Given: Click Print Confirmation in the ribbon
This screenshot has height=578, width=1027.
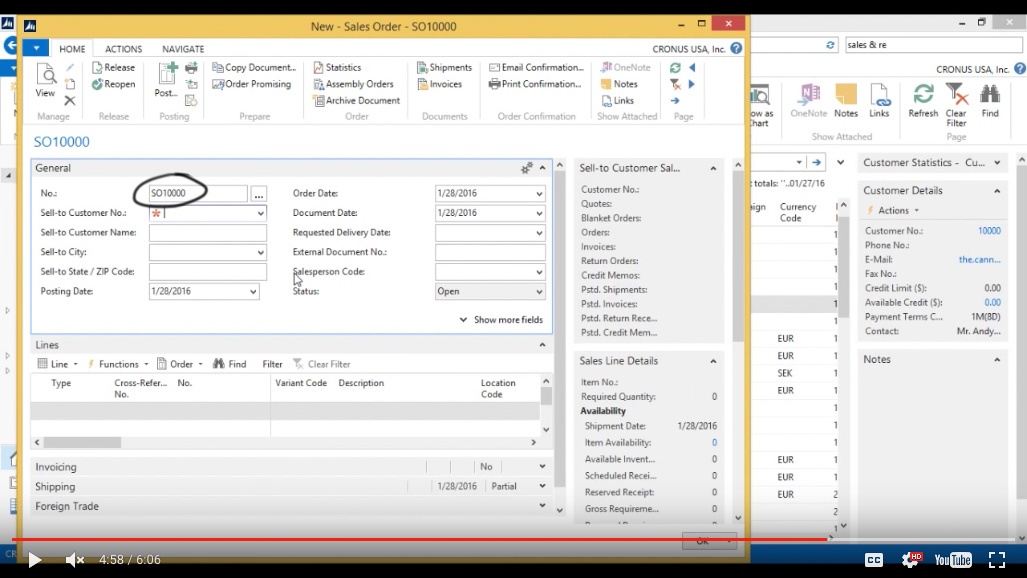Looking at the screenshot, I should [x=535, y=84].
